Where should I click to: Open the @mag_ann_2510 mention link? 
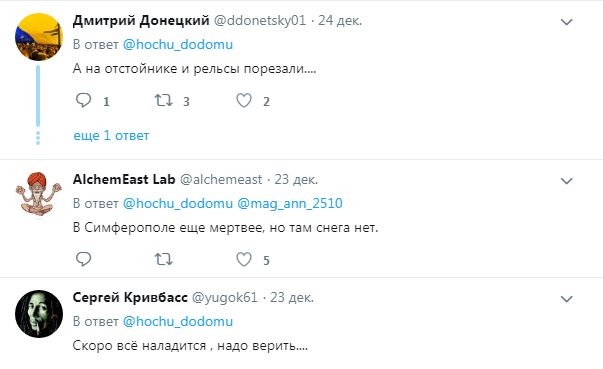coord(290,203)
